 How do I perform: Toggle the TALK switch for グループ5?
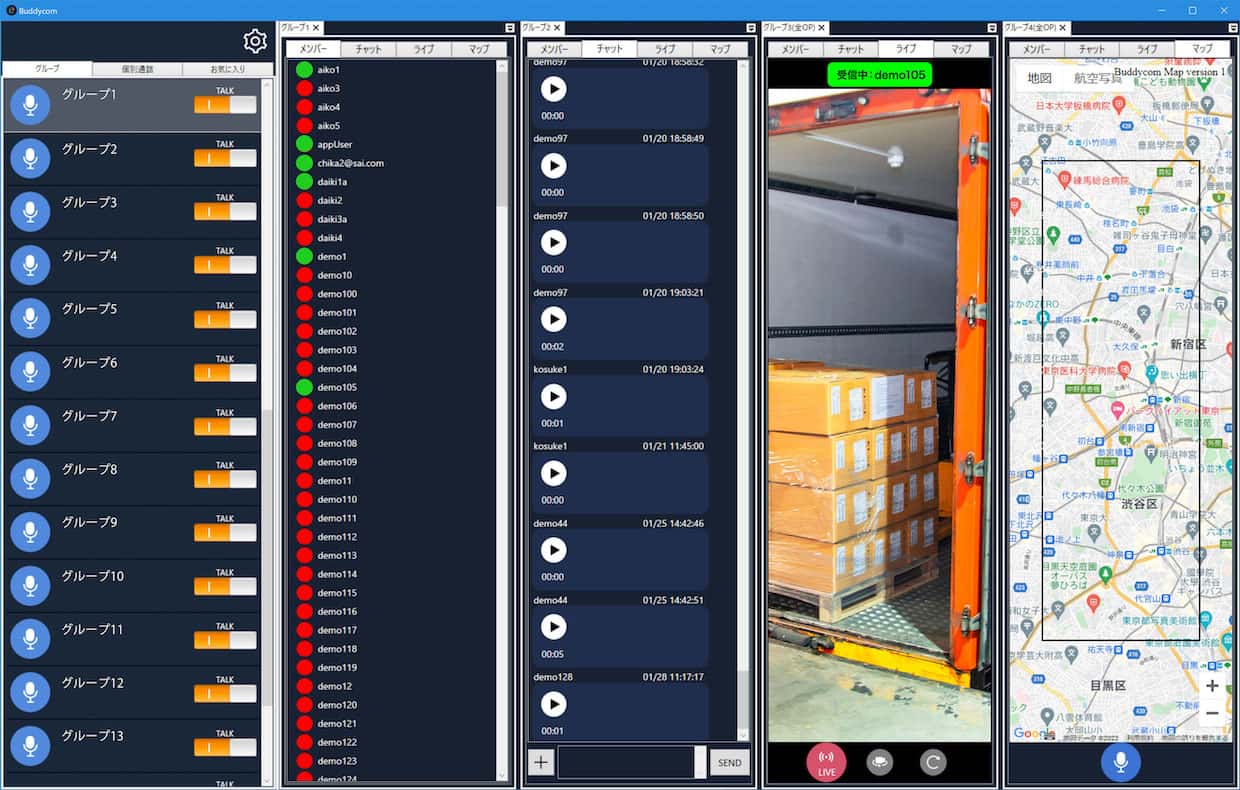tap(225, 319)
